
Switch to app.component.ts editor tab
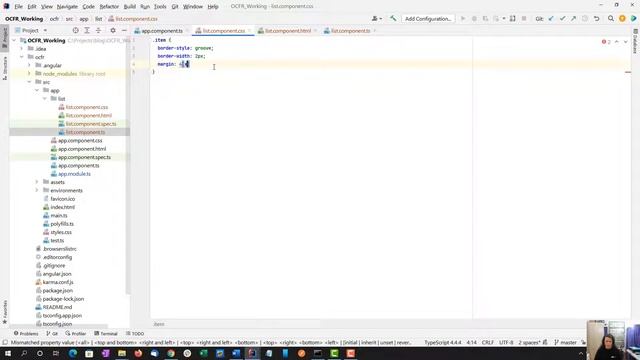click(162, 31)
